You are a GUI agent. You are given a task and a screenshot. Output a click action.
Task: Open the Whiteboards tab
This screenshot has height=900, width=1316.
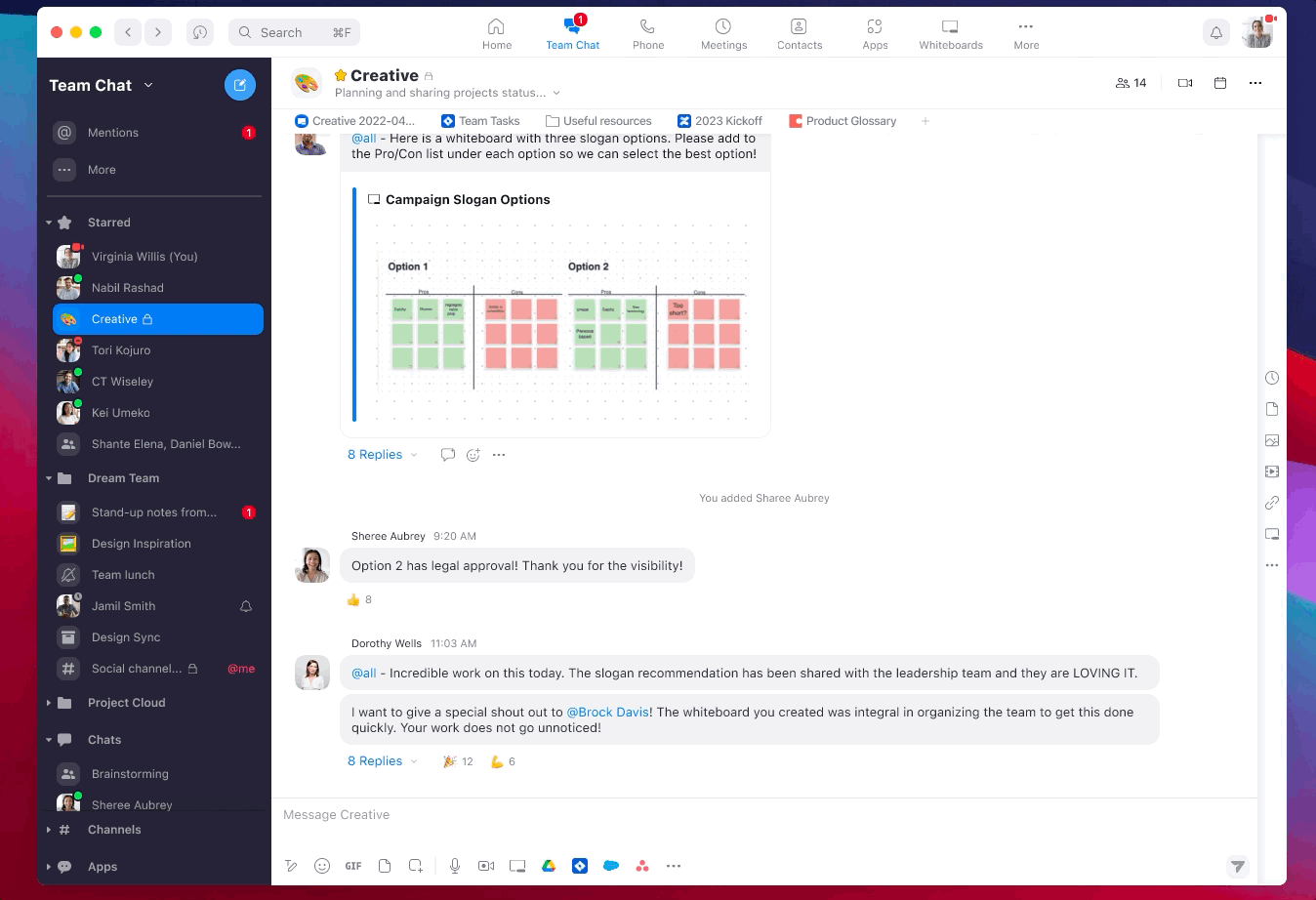[951, 33]
